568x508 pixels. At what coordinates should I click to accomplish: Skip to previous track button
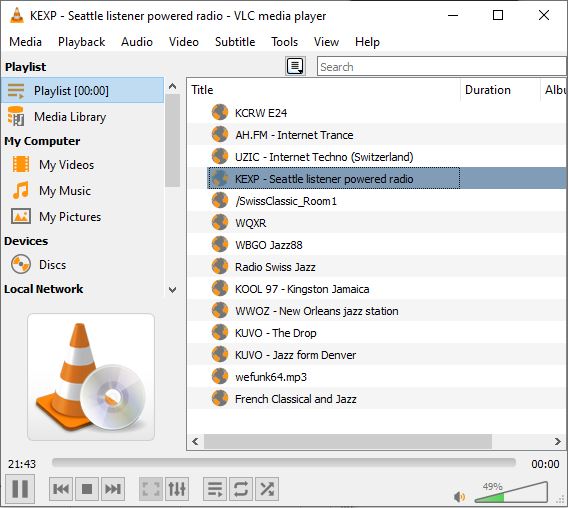(x=61, y=489)
